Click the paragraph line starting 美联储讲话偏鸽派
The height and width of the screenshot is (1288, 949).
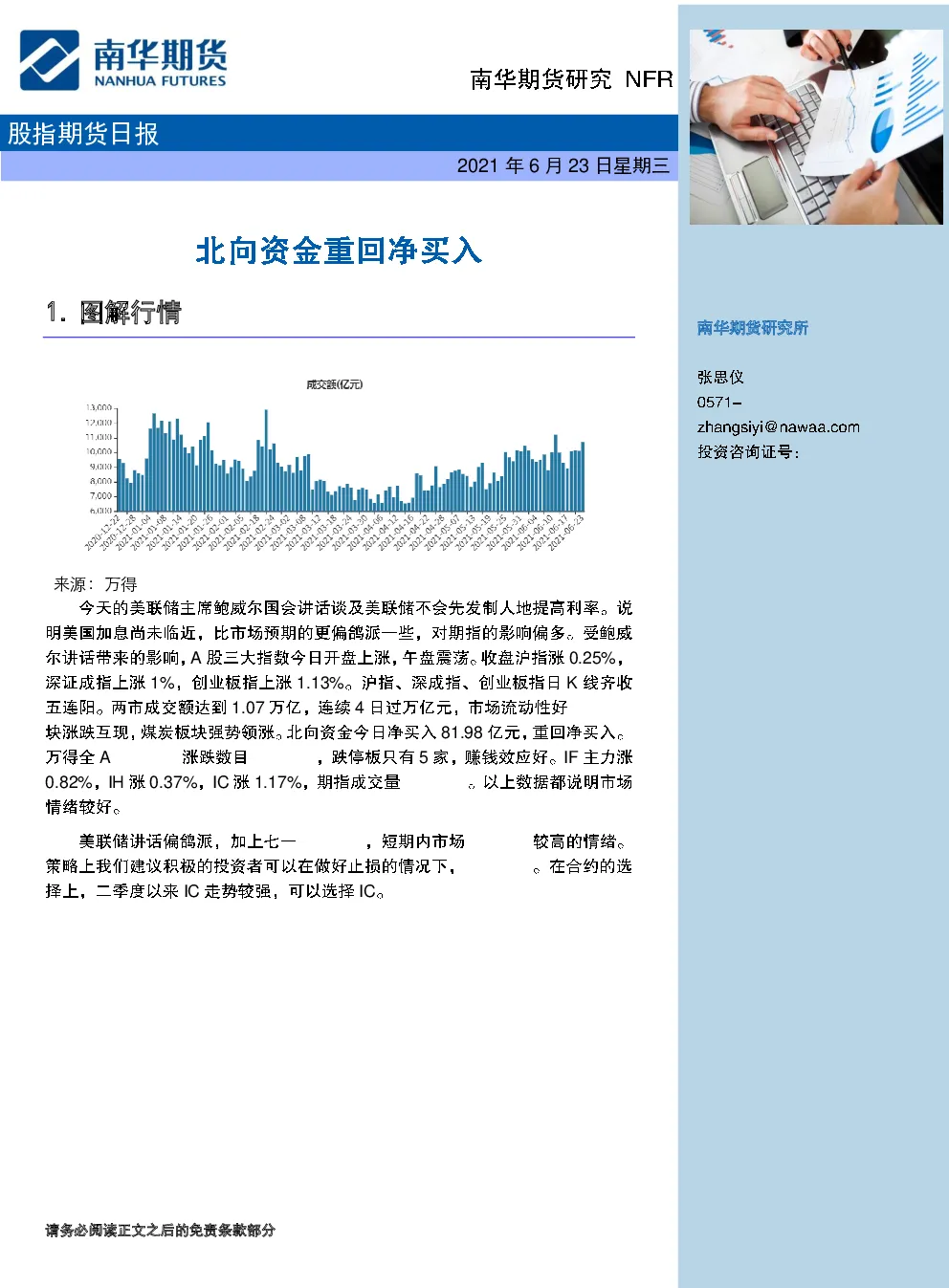tap(355, 841)
